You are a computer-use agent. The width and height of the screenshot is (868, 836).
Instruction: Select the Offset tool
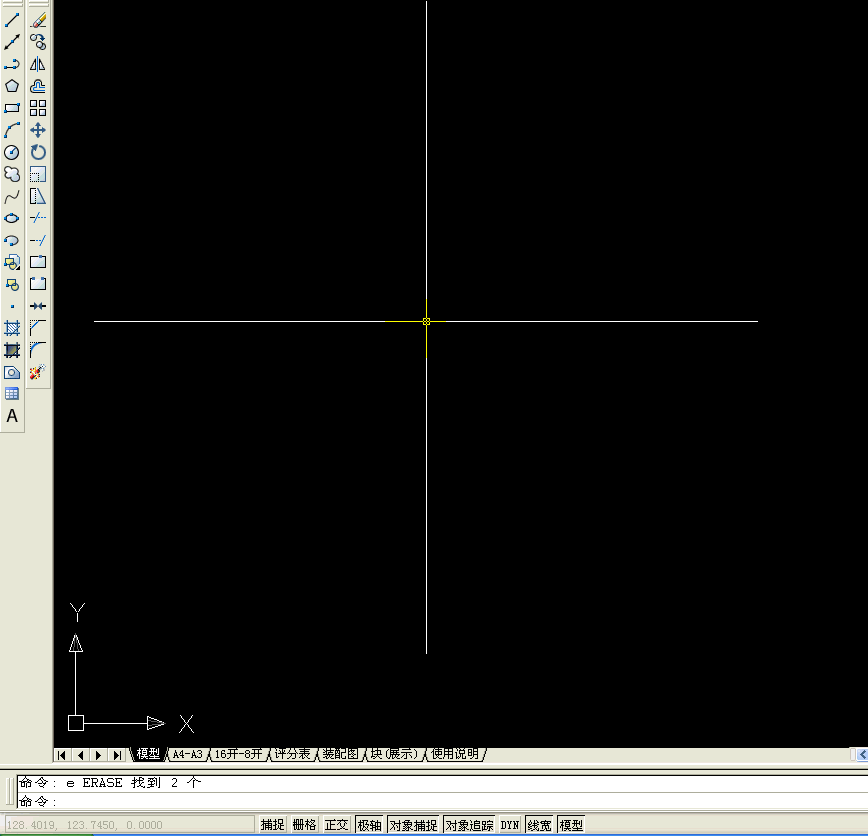pyautogui.click(x=38, y=86)
